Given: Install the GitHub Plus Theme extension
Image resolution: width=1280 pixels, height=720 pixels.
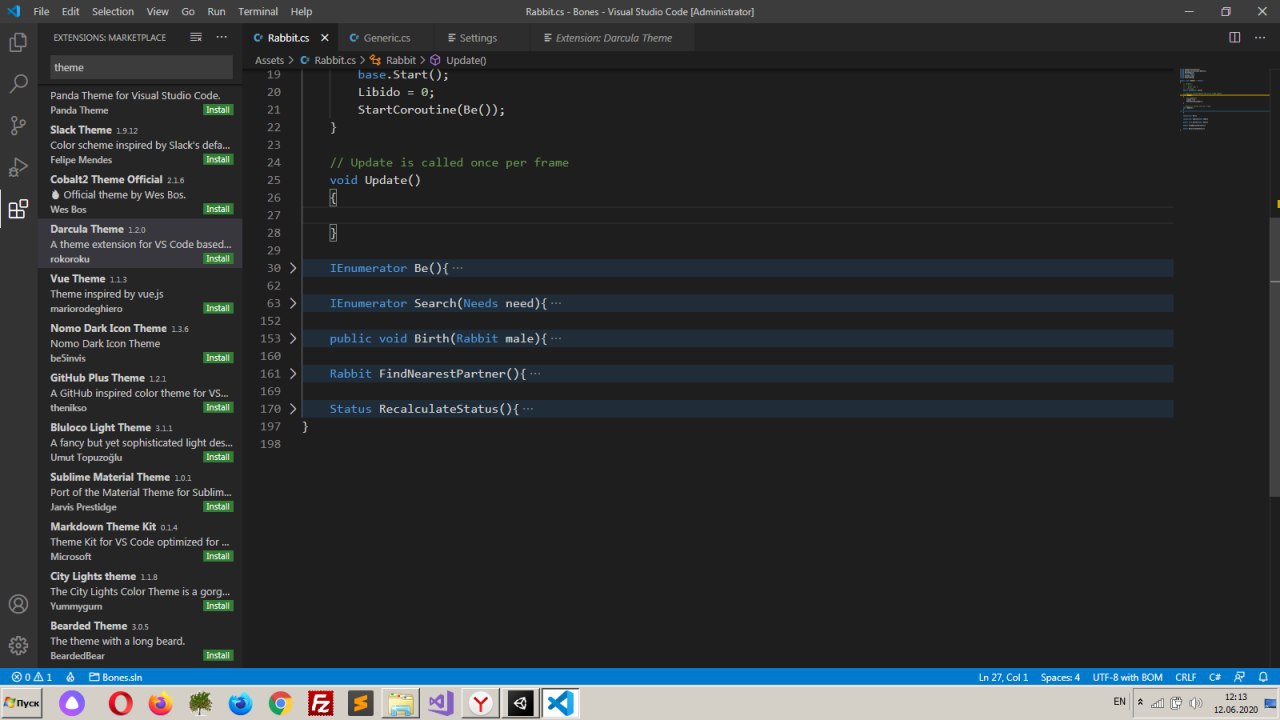Looking at the screenshot, I should [x=218, y=408].
